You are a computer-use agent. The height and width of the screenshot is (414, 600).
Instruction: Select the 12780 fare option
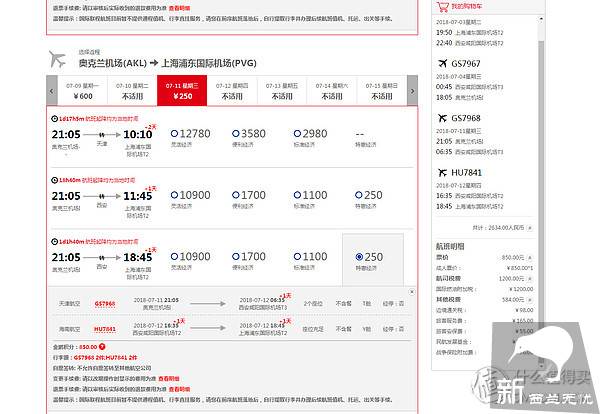click(x=174, y=134)
